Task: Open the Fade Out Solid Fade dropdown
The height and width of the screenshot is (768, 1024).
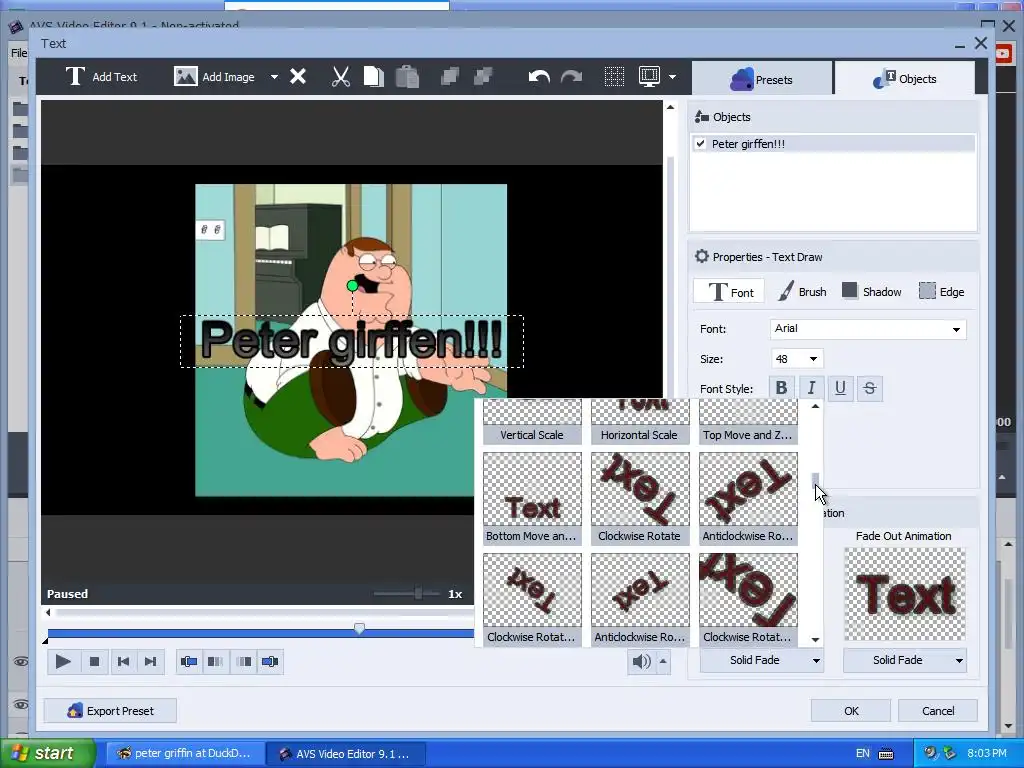Action: 904,660
